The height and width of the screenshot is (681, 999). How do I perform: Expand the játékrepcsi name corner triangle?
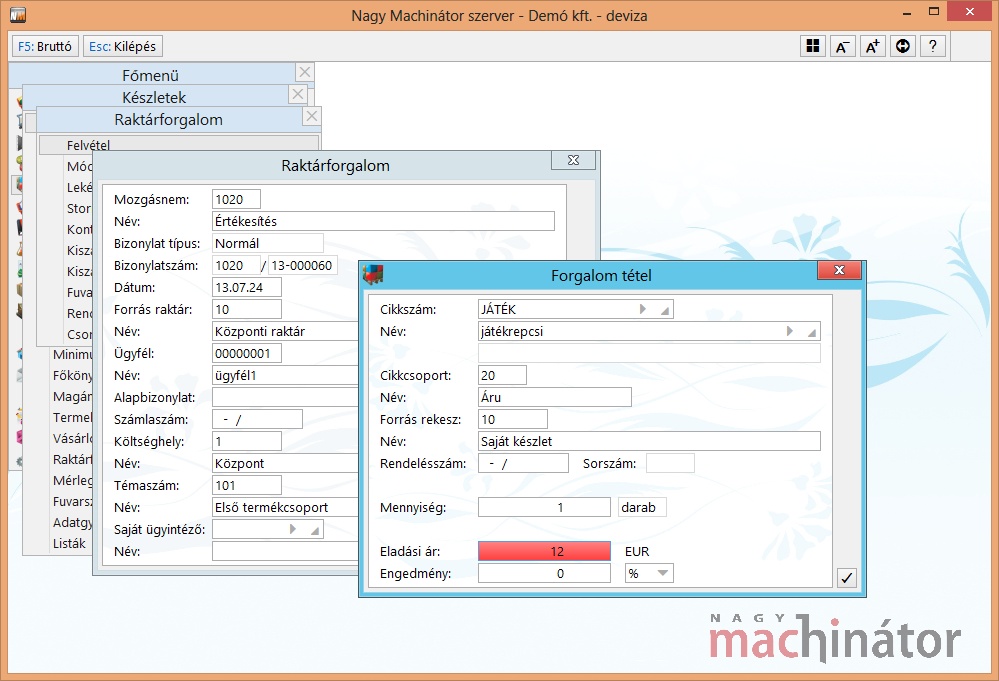[812, 333]
